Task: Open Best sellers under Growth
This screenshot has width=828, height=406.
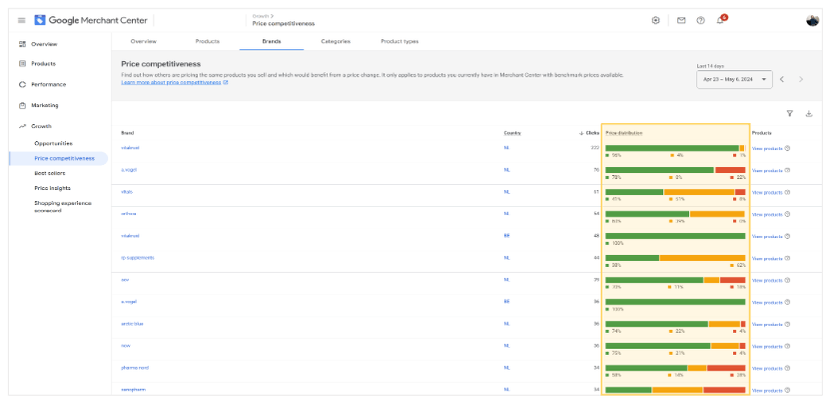Action: (50, 173)
